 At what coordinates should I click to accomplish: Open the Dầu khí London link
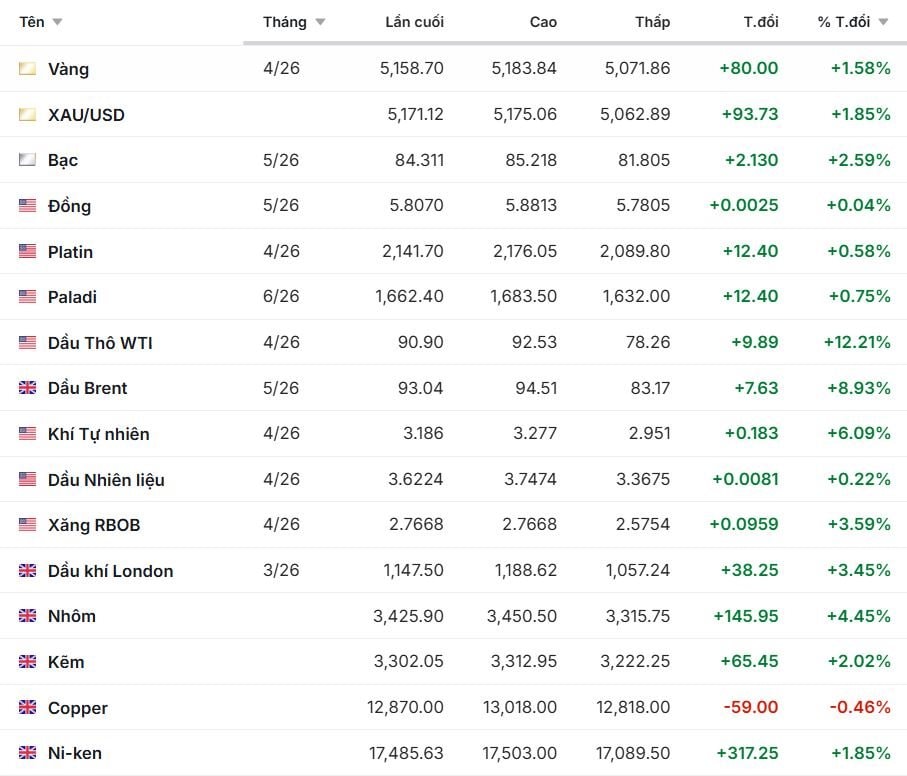pyautogui.click(x=110, y=571)
